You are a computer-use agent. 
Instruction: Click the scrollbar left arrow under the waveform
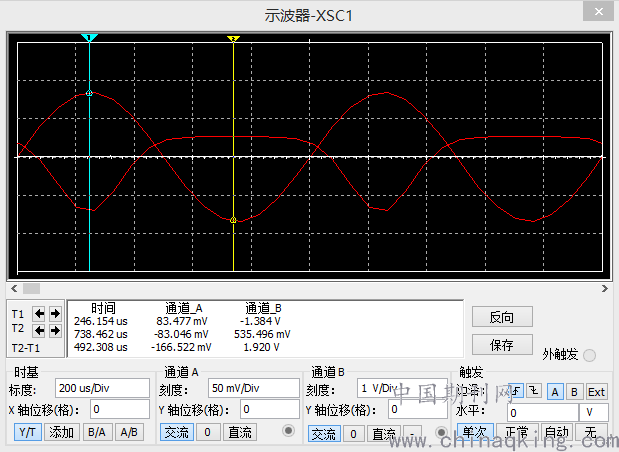coord(14,289)
